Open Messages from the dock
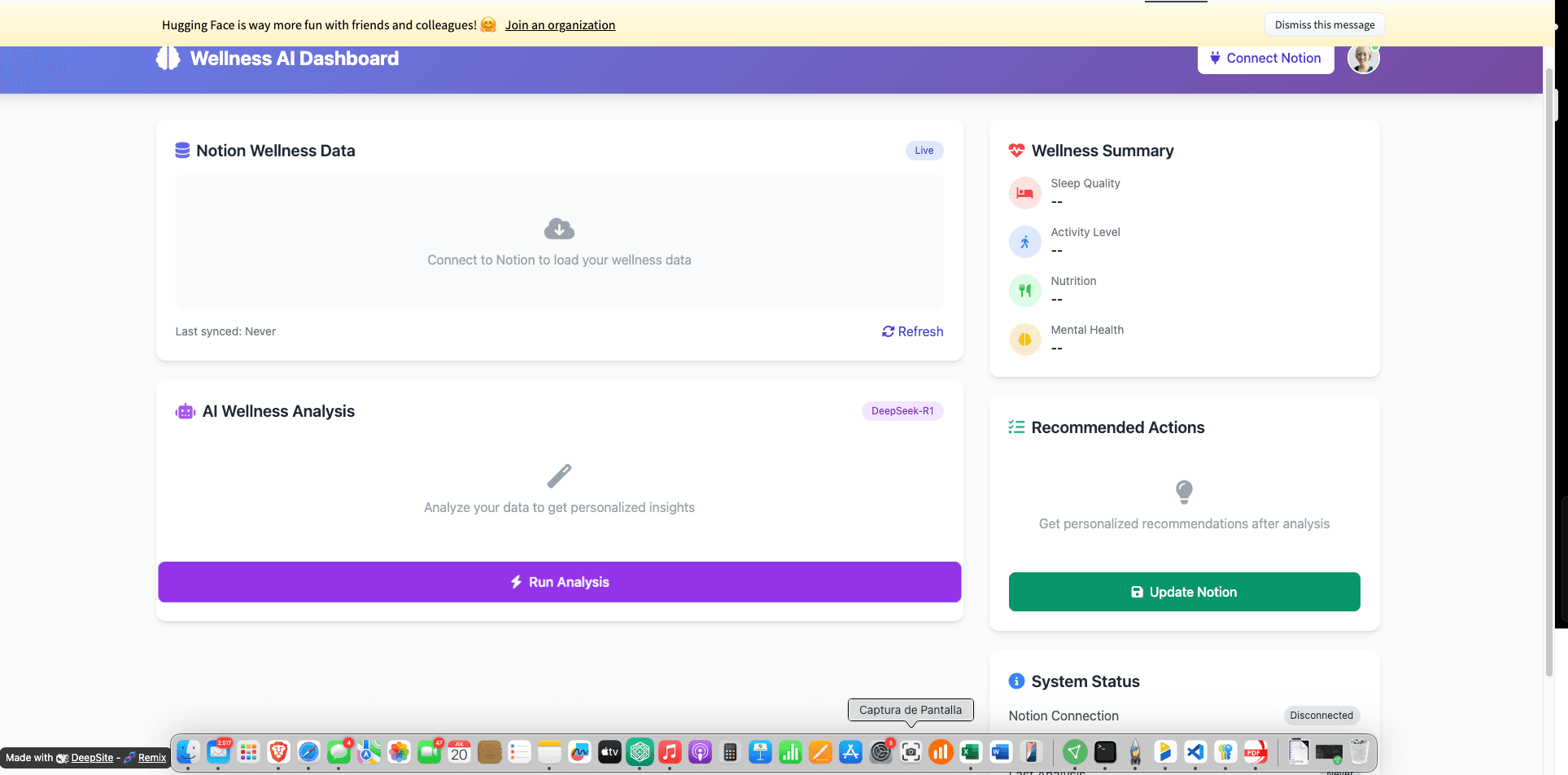Image resolution: width=1568 pixels, height=775 pixels. coord(338,752)
